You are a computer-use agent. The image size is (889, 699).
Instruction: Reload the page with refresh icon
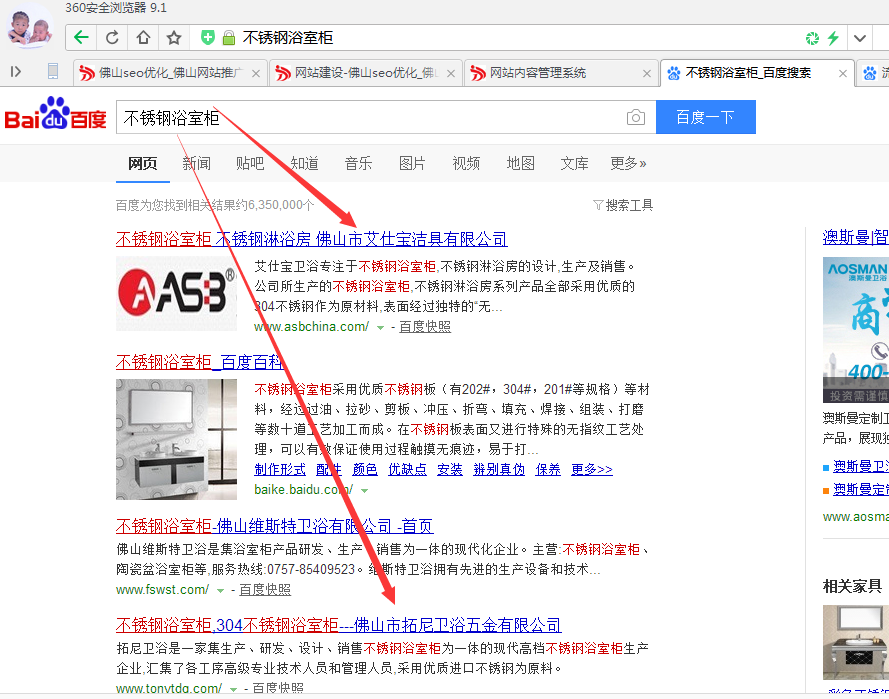pos(112,38)
